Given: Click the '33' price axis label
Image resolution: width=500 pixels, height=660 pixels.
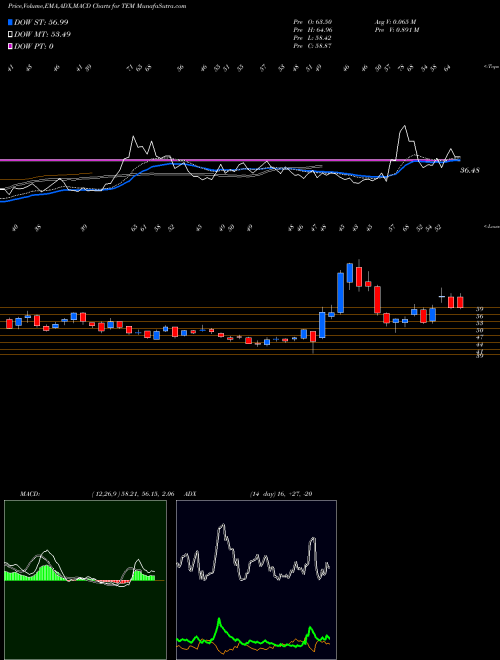Looking at the screenshot, I should 479,323.
